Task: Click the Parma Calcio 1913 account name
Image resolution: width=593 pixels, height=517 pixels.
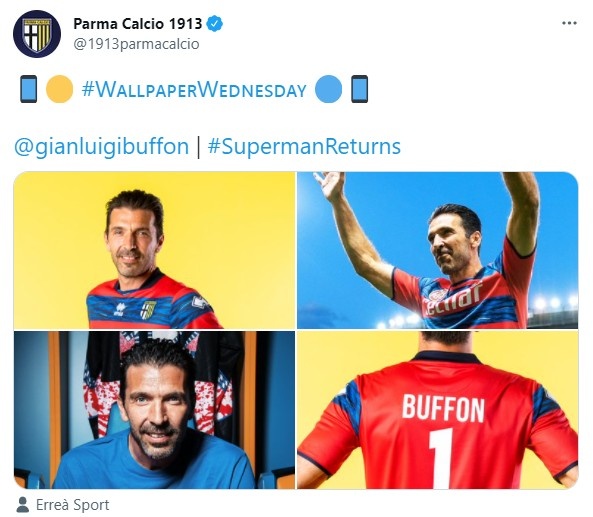Action: point(138,23)
